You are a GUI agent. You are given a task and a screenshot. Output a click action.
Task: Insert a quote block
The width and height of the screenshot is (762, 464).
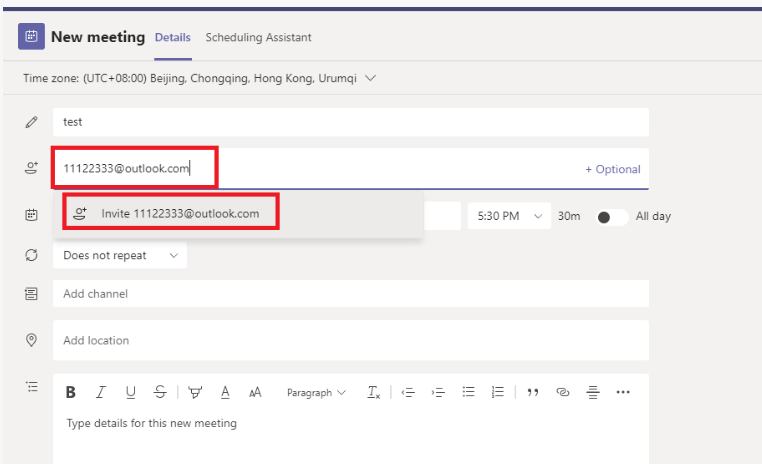click(533, 392)
